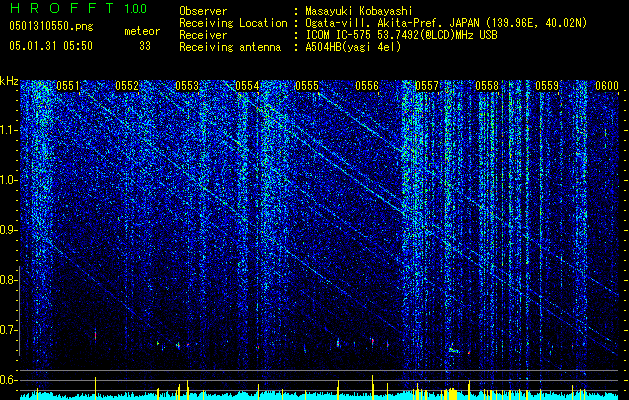
Task: Click the 0.6 frequency axis label
Action: tap(8, 380)
